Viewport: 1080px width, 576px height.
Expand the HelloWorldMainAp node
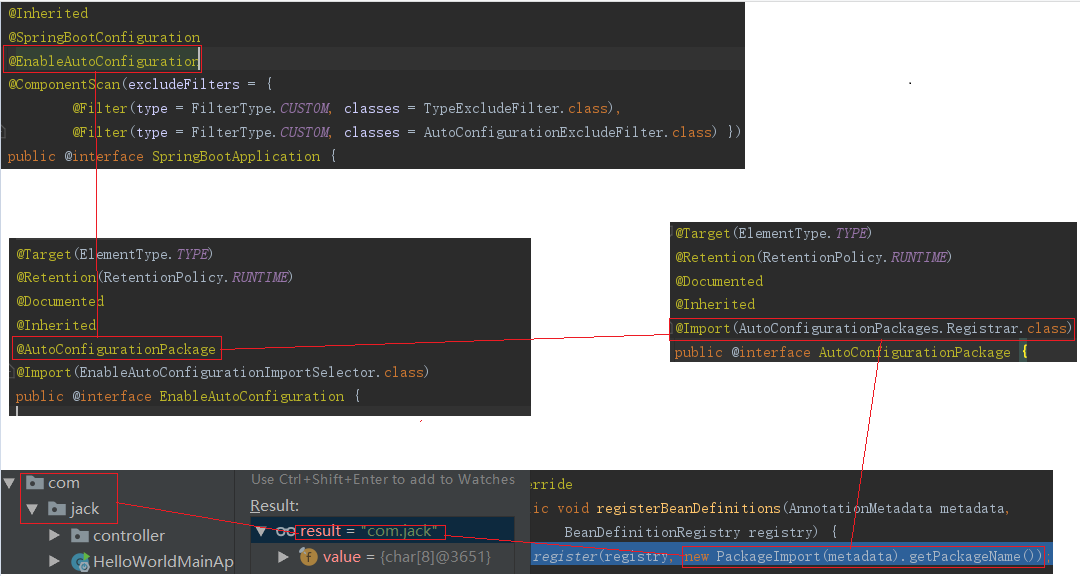[54, 562]
